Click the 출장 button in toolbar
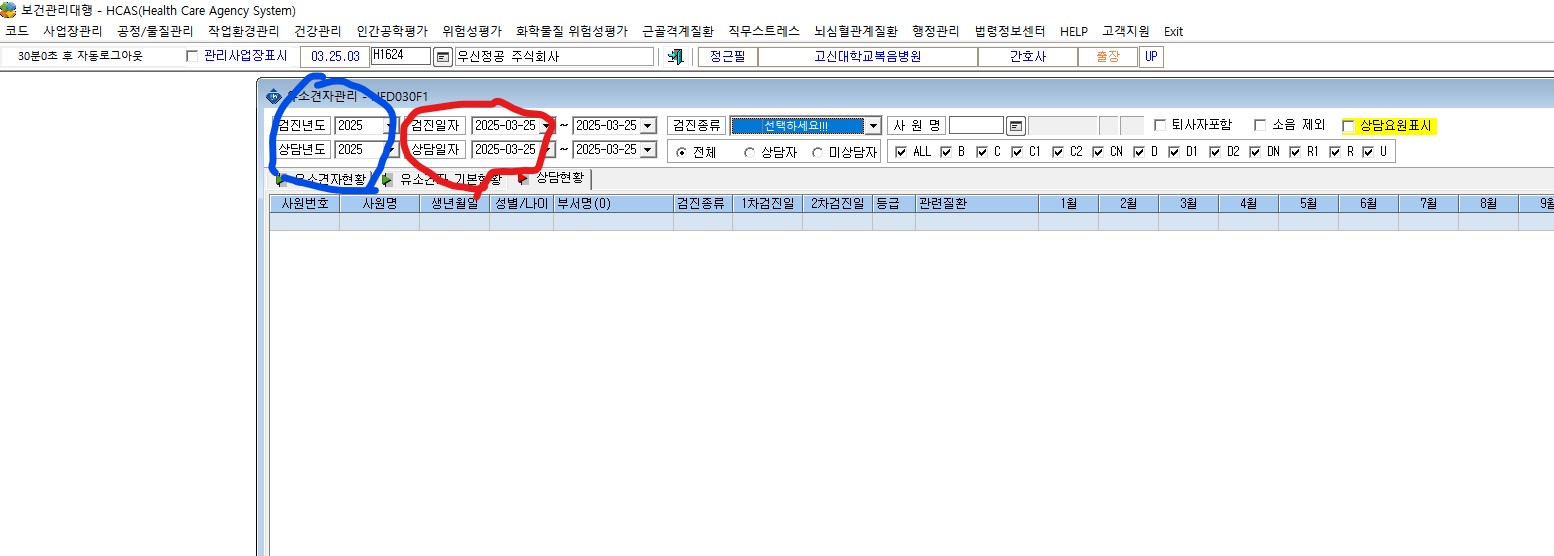The width and height of the screenshot is (1554, 556). 1107,57
